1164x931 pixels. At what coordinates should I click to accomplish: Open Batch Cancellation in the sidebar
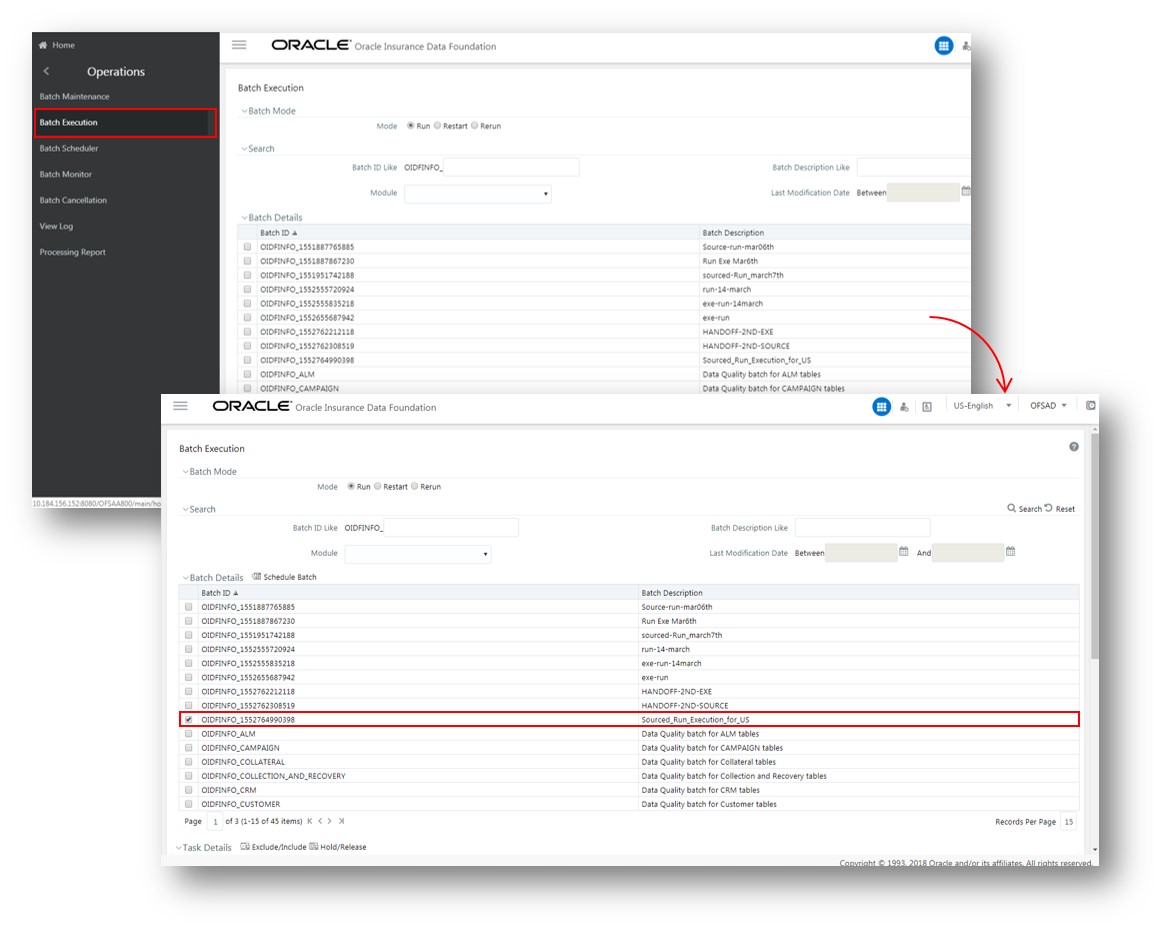(x=73, y=200)
